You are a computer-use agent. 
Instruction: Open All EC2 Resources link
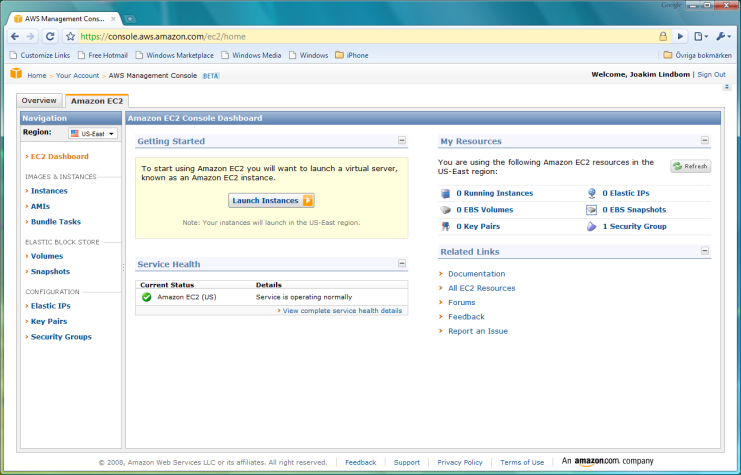pos(482,288)
